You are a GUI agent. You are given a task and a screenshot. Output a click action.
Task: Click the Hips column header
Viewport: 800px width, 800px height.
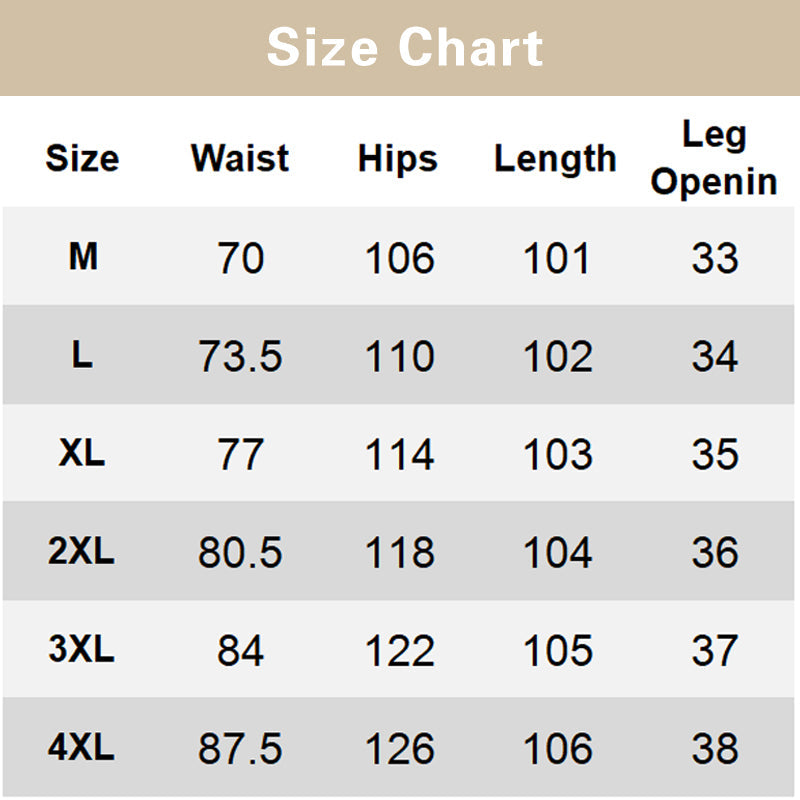(398, 158)
